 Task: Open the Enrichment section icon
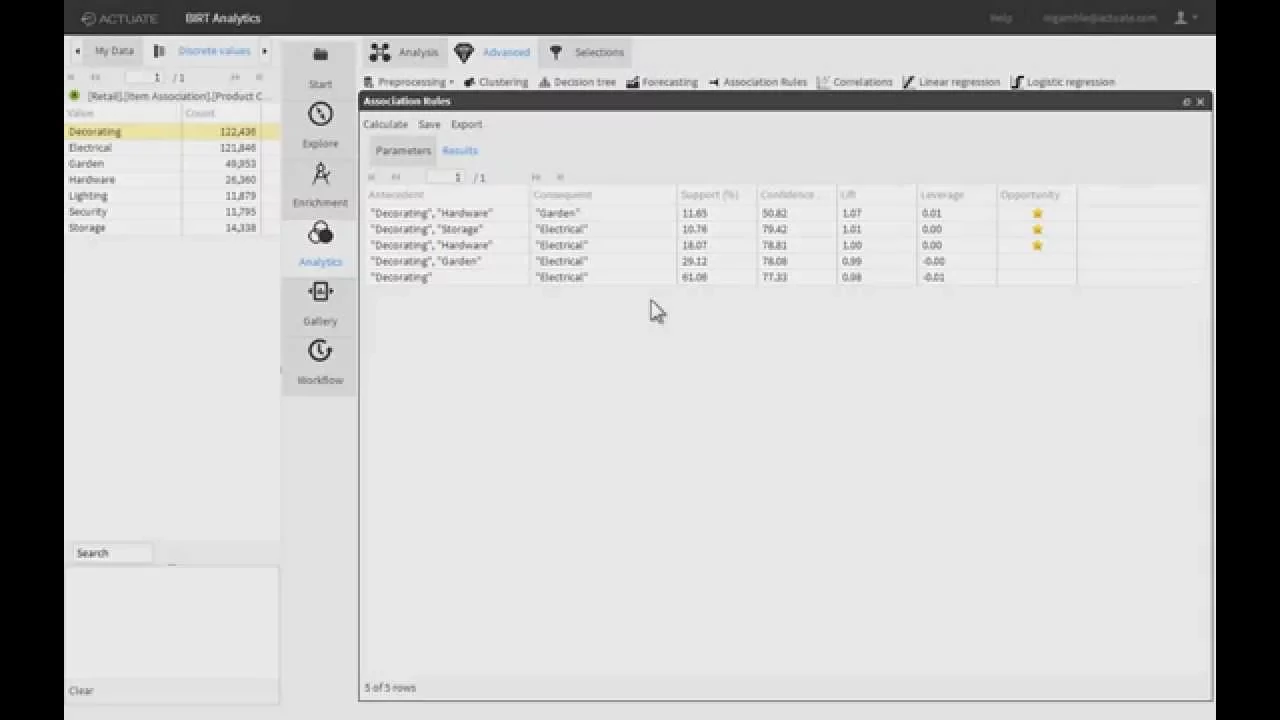[320, 174]
